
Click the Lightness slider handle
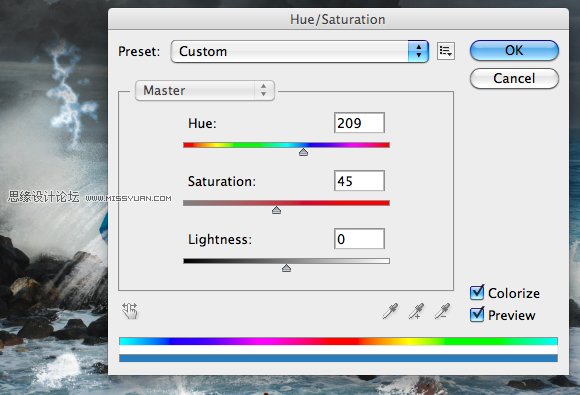[x=286, y=268]
